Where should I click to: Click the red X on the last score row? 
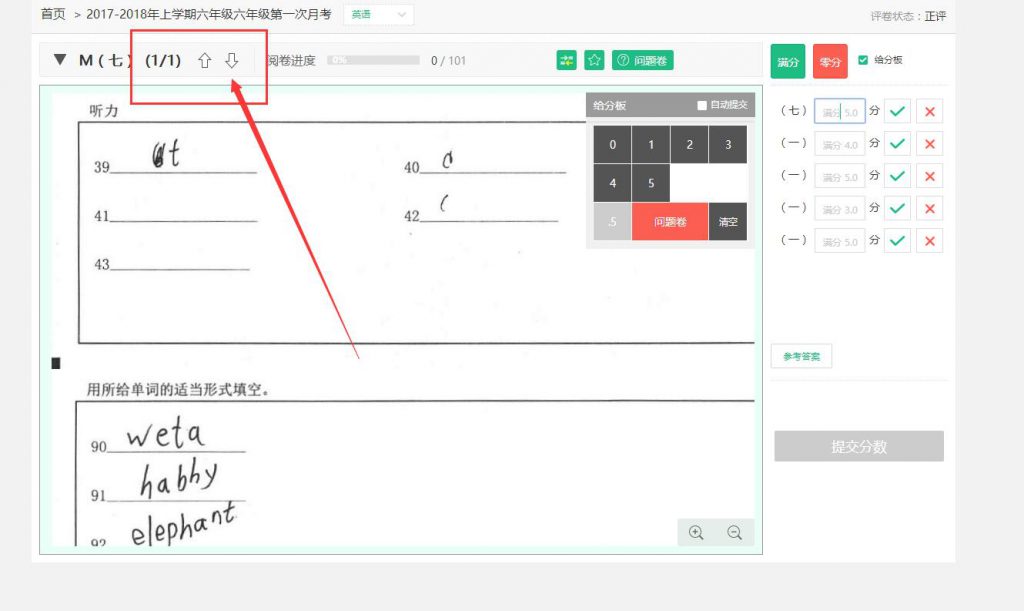(930, 241)
